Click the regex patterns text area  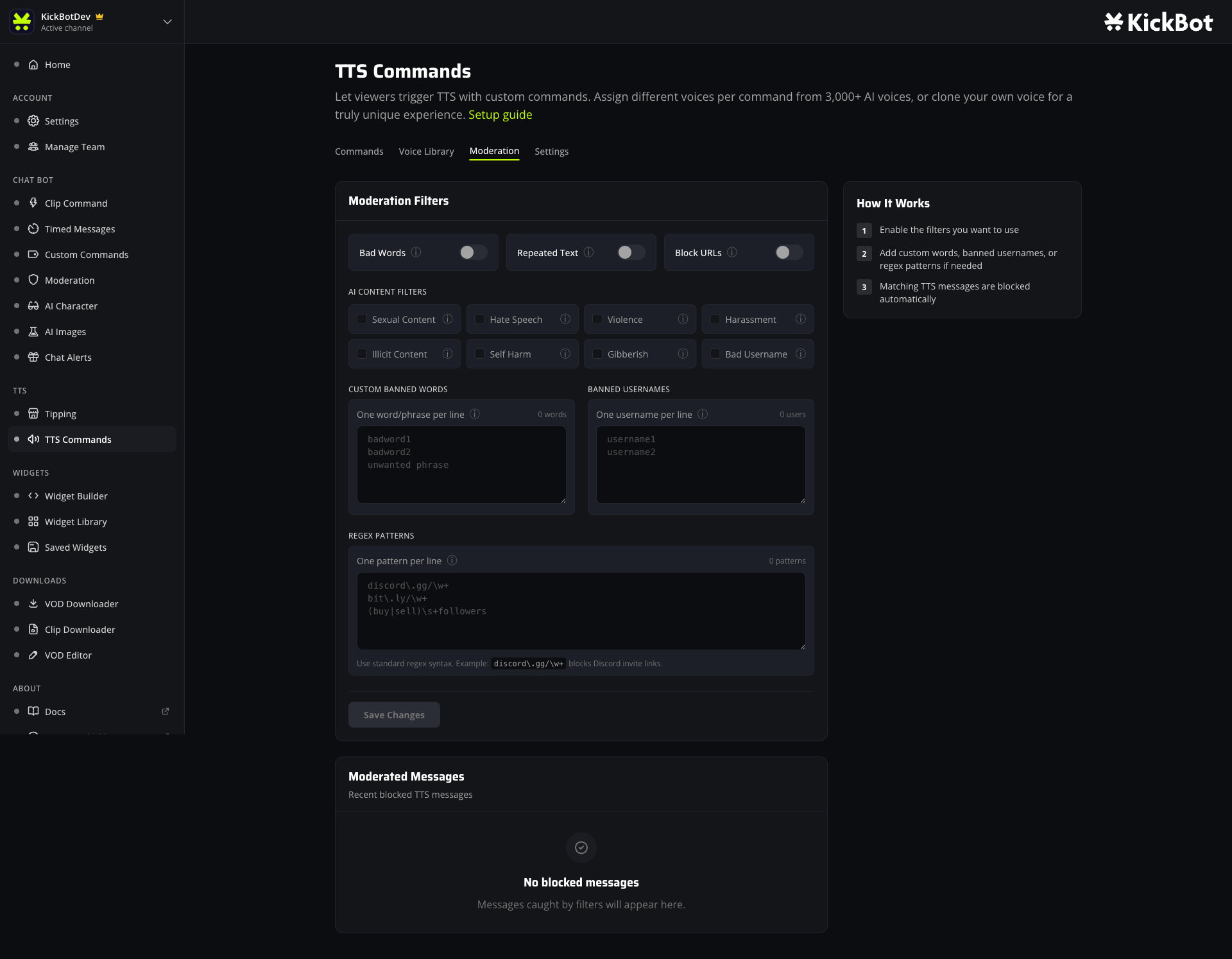click(581, 611)
